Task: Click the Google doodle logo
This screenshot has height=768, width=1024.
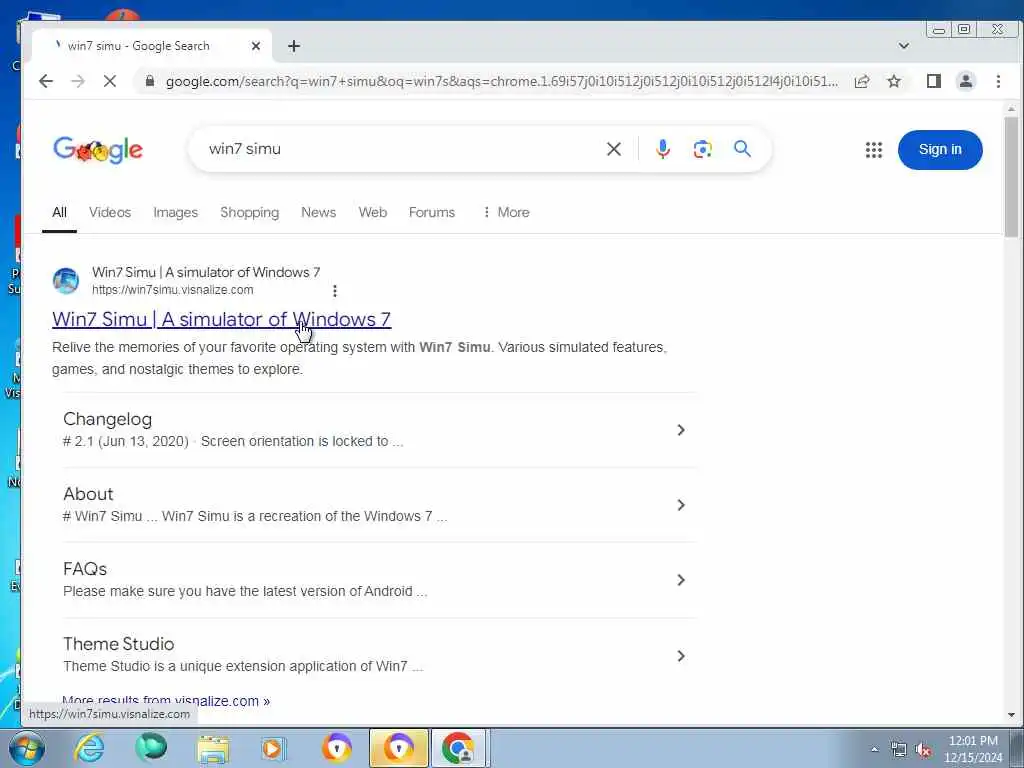Action: pos(98,150)
